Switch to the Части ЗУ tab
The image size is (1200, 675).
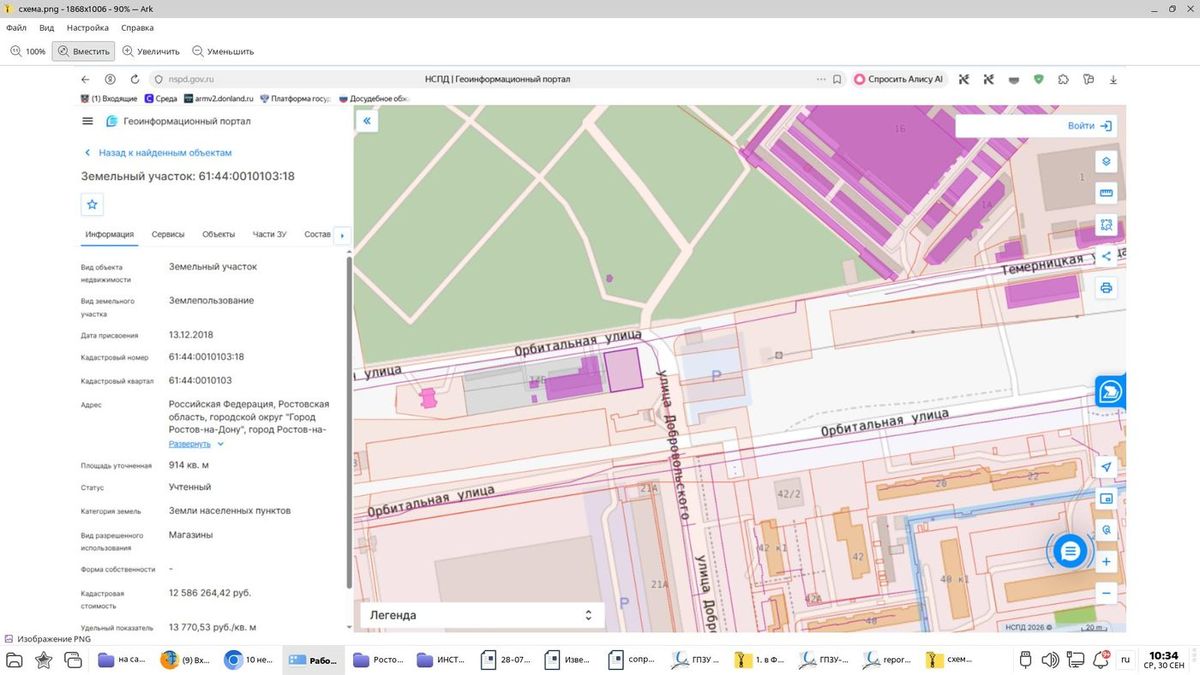270,234
